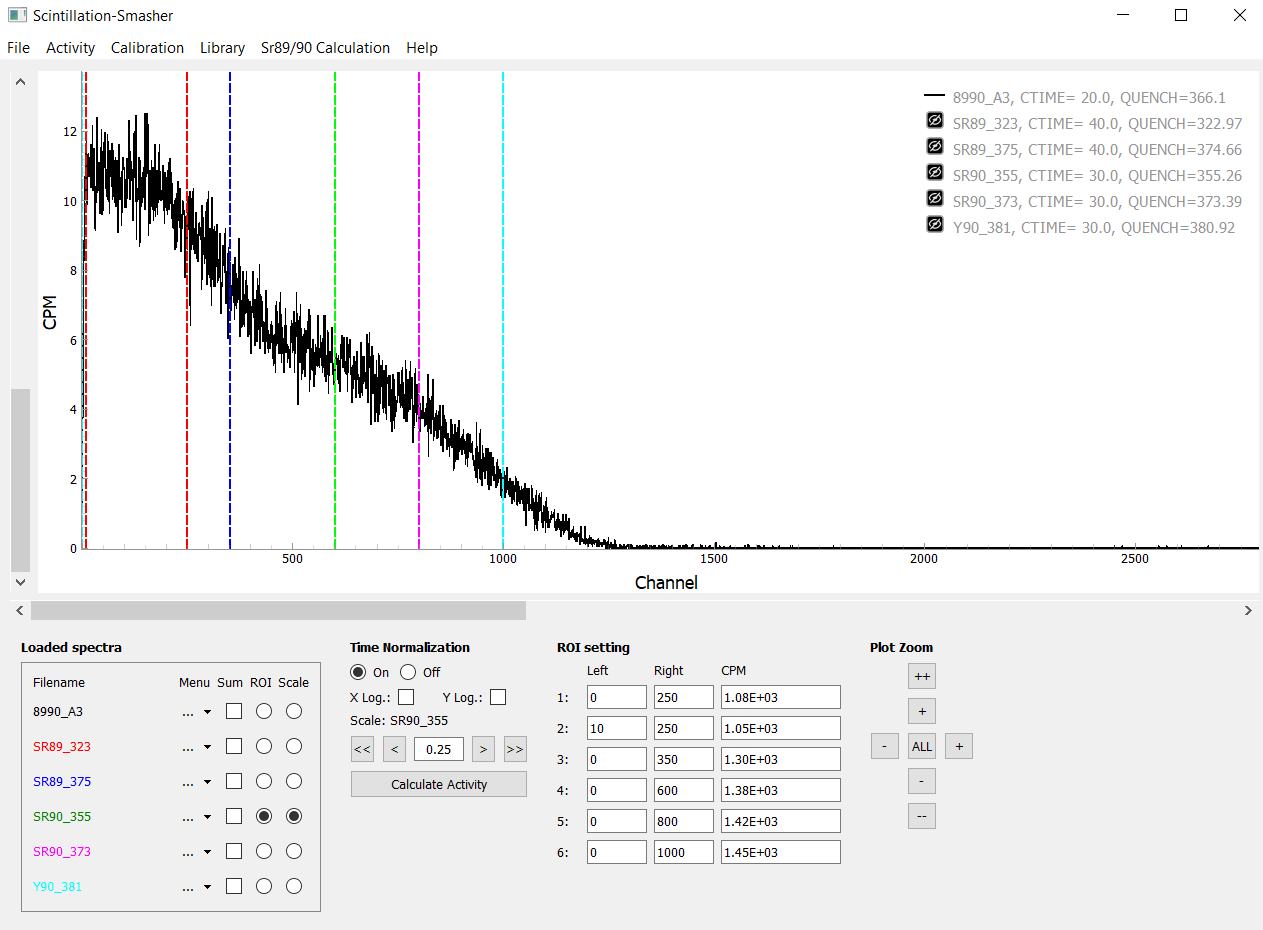1263x930 pixels.
Task: Open the "..." menu for SR90_355
Action: coord(194,816)
